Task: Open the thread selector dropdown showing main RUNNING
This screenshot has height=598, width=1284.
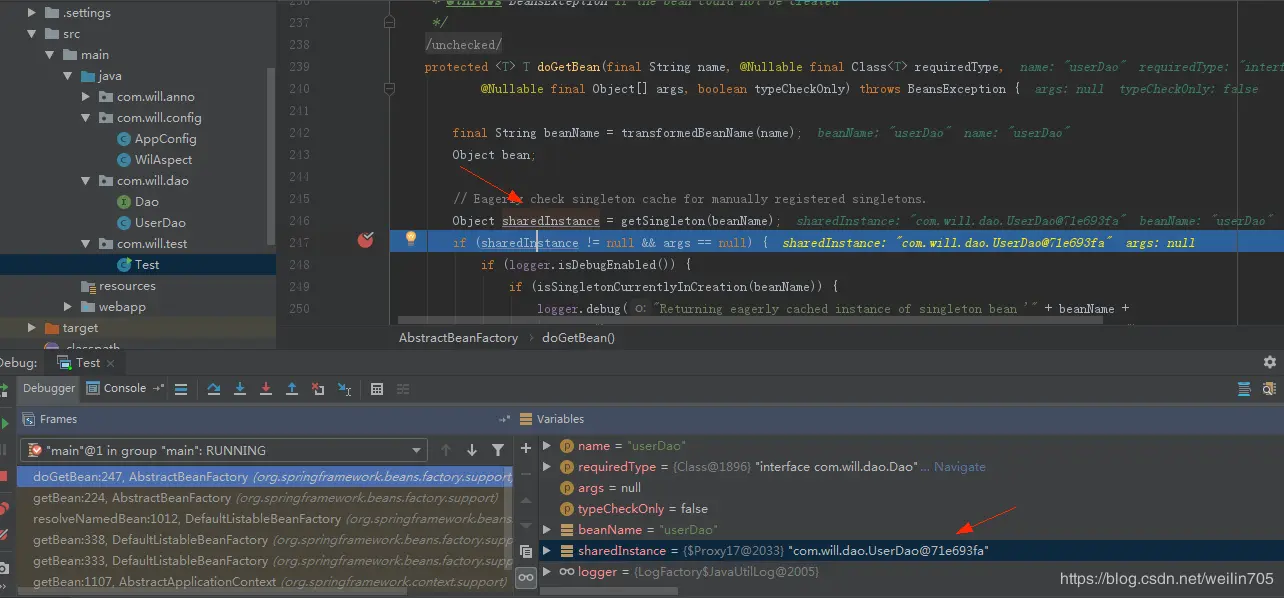Action: point(223,450)
